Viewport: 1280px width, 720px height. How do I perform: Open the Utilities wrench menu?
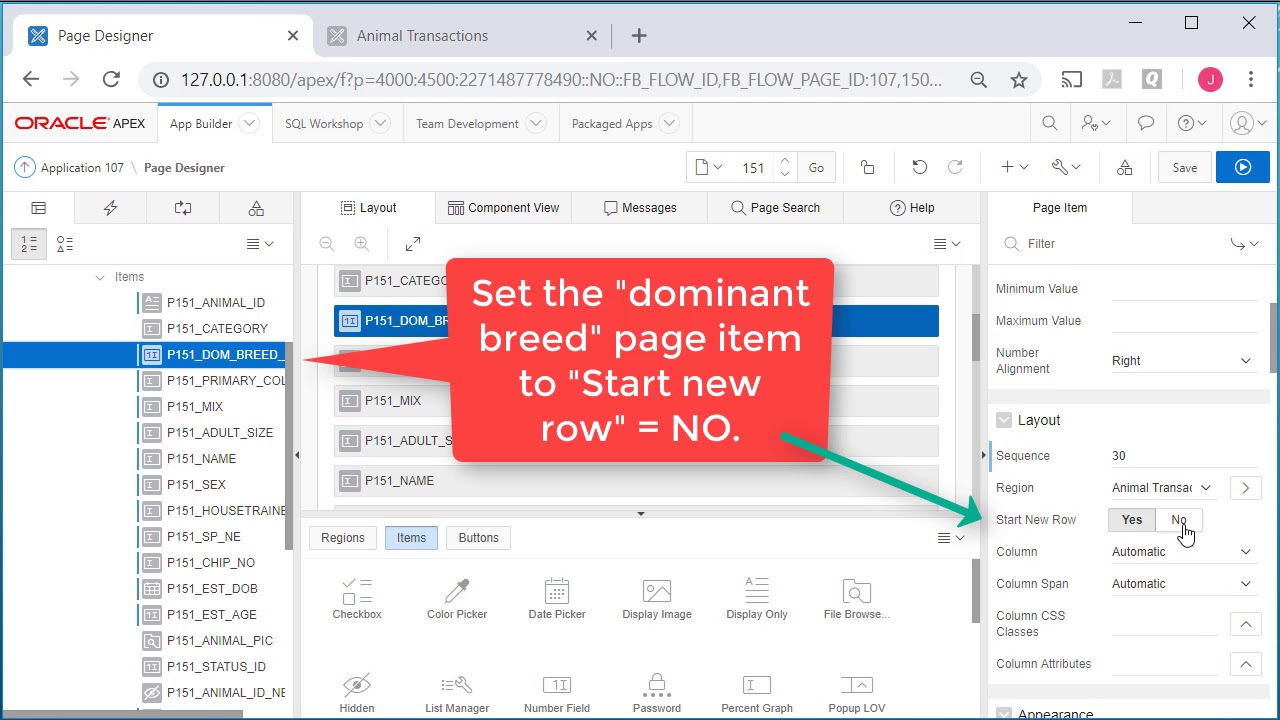click(x=1066, y=168)
